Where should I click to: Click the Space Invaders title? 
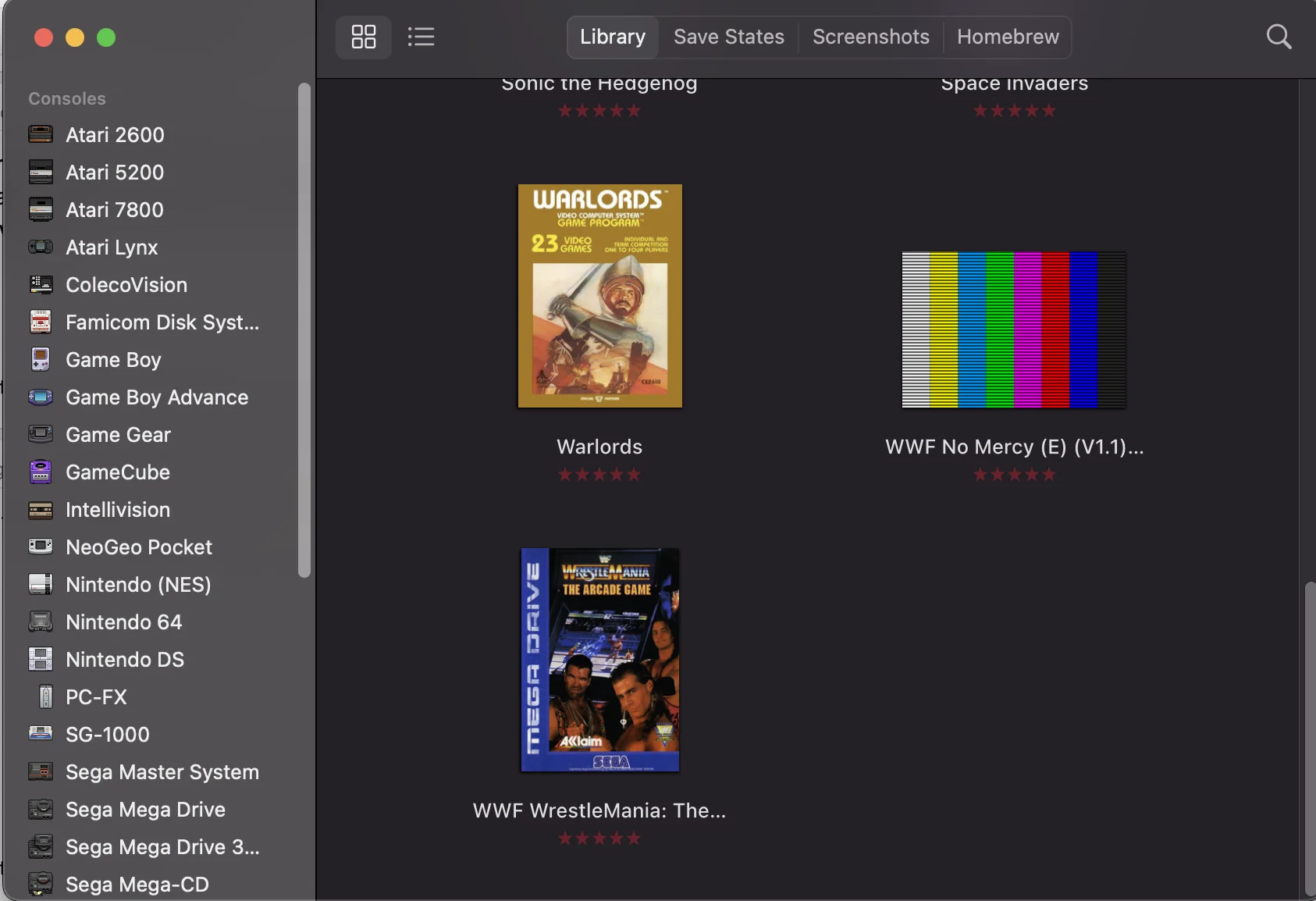pyautogui.click(x=1014, y=84)
